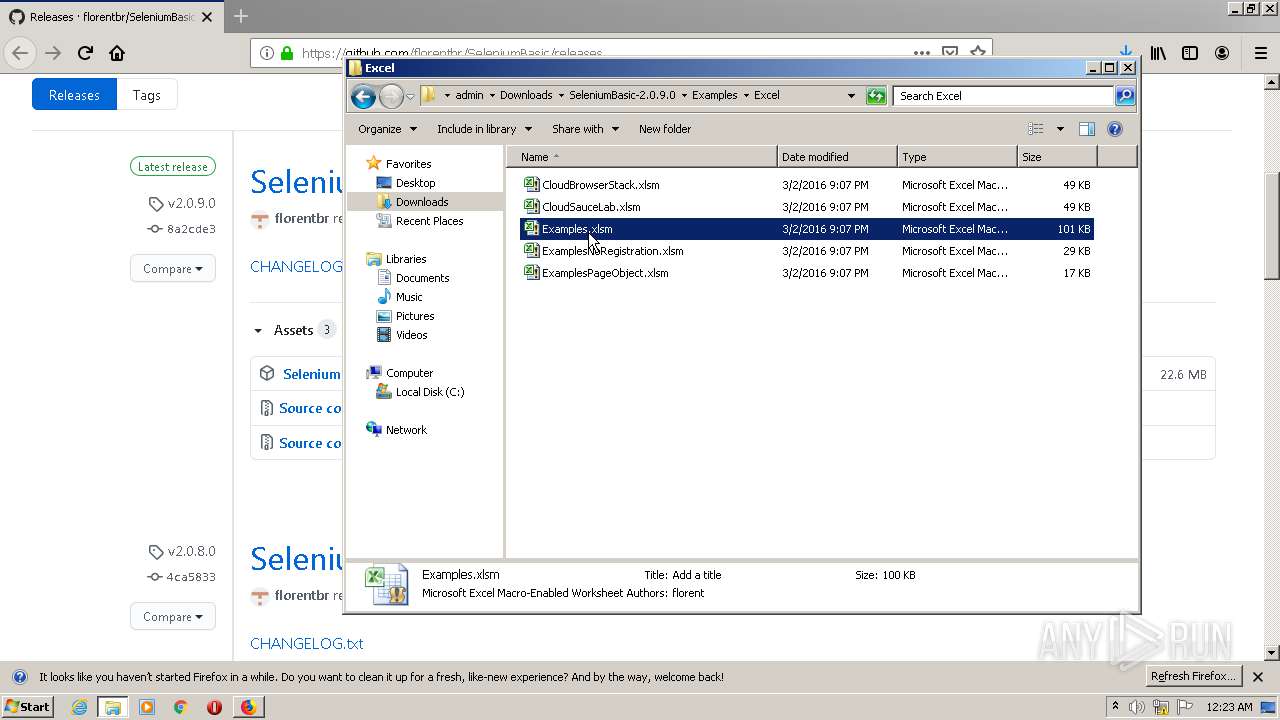Image resolution: width=1280 pixels, height=720 pixels.
Task: Click the ExamplesPageObject.xlsm file icon
Action: coord(532,273)
